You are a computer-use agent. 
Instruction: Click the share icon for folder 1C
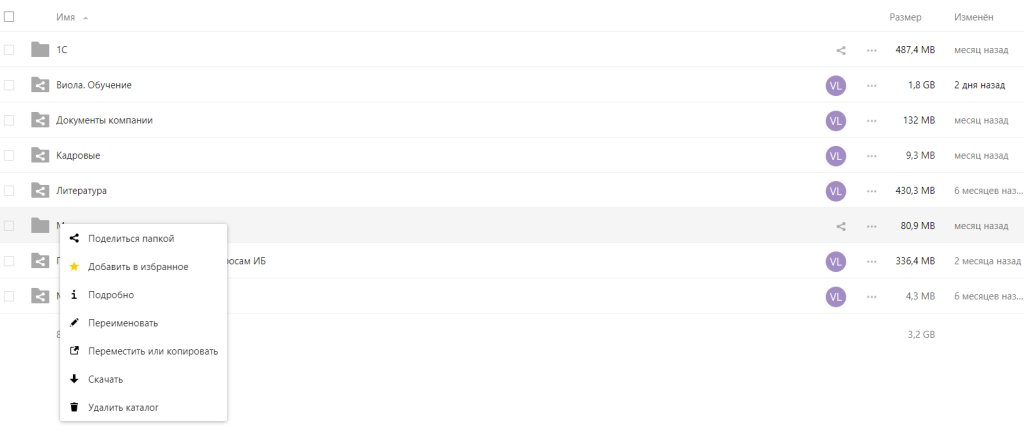pyautogui.click(x=841, y=50)
